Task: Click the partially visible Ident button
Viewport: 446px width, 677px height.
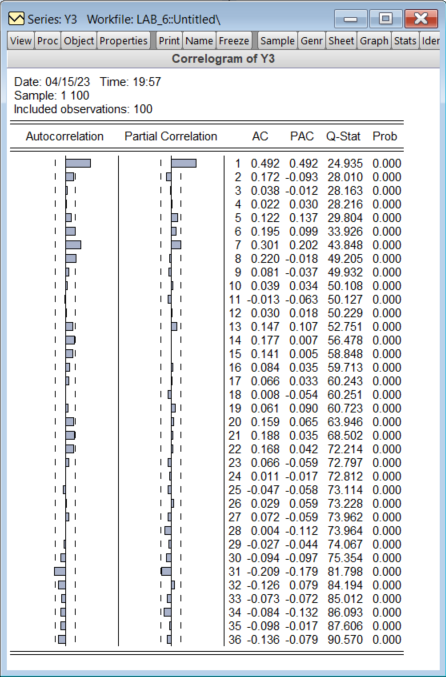Action: [x=430, y=41]
